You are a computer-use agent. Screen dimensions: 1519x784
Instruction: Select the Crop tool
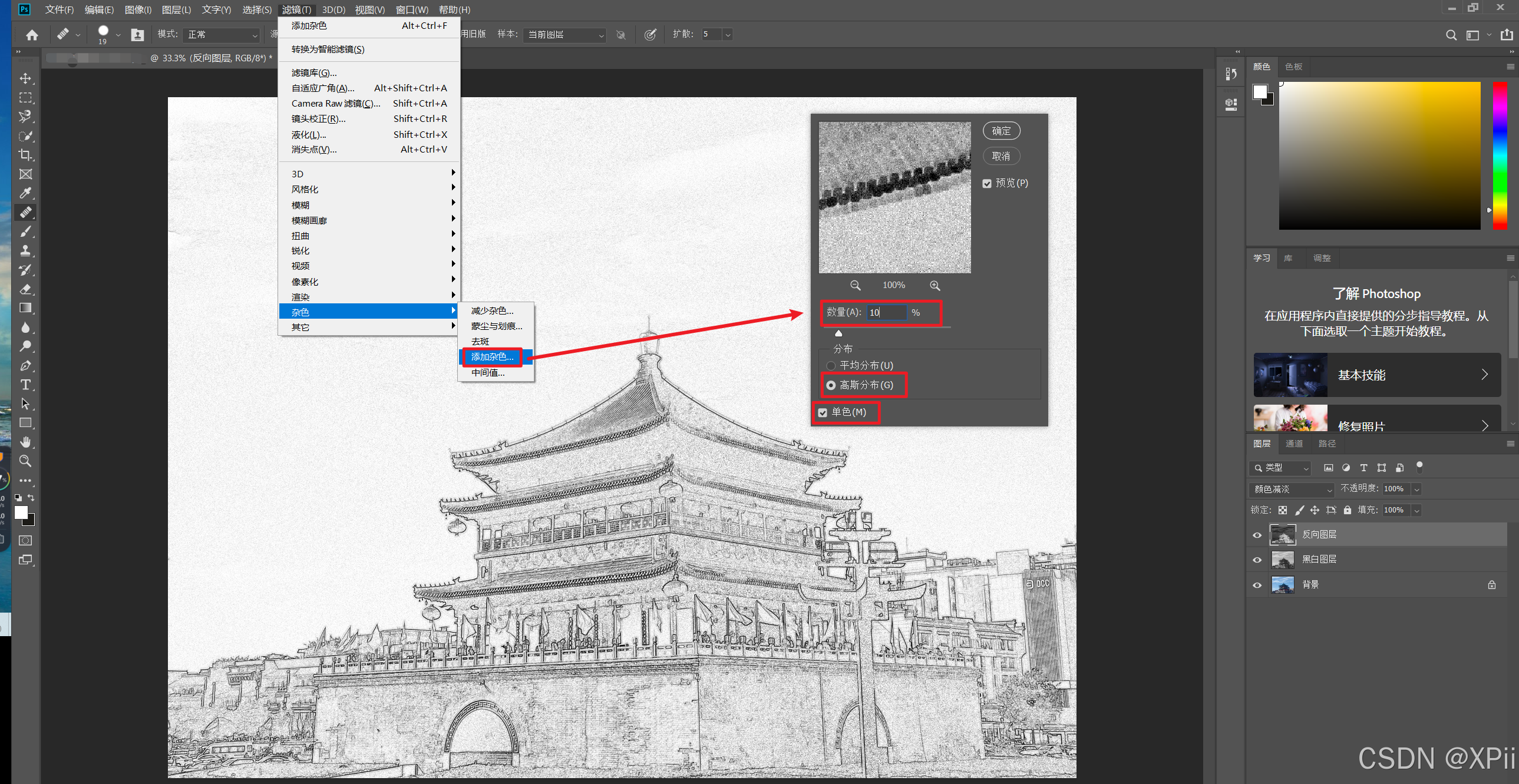click(25, 155)
